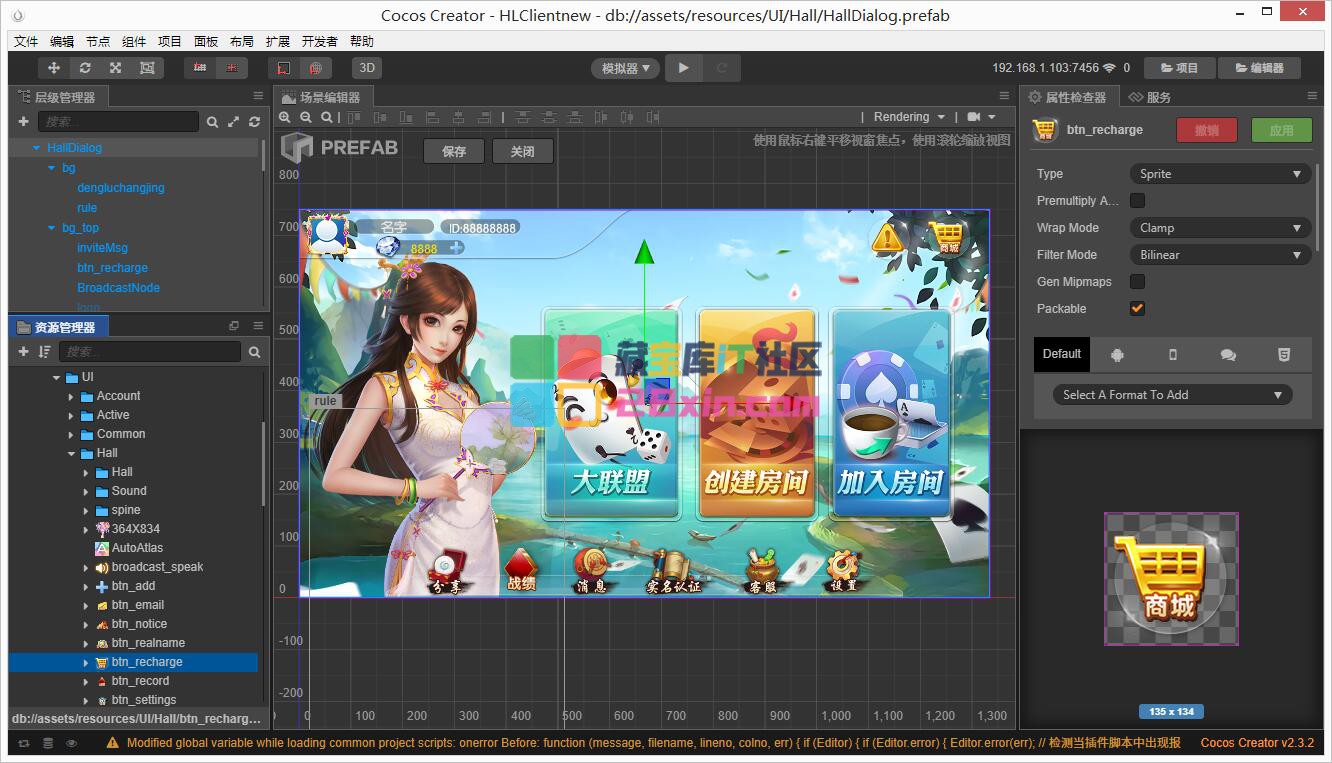Open the 模拟器 simulator dropdown
This screenshot has width=1332, height=763.
pyautogui.click(x=625, y=68)
